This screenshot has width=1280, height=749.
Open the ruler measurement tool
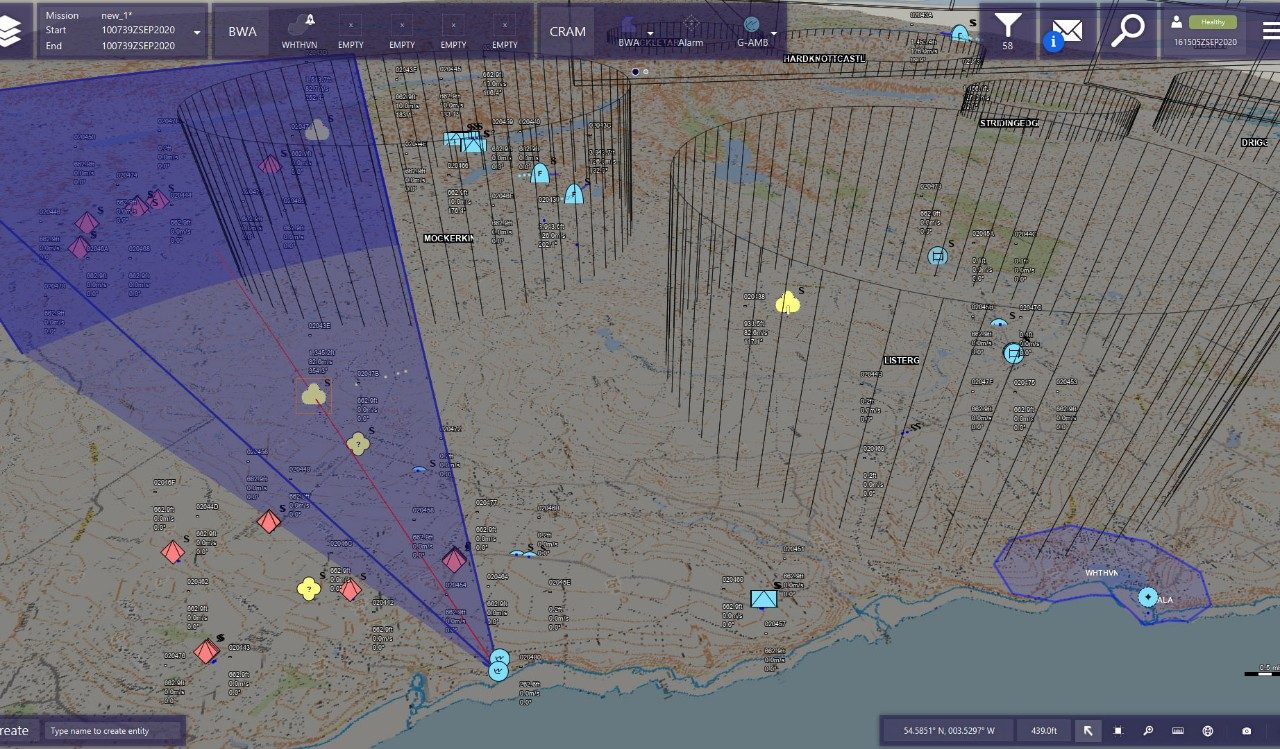(x=1178, y=731)
